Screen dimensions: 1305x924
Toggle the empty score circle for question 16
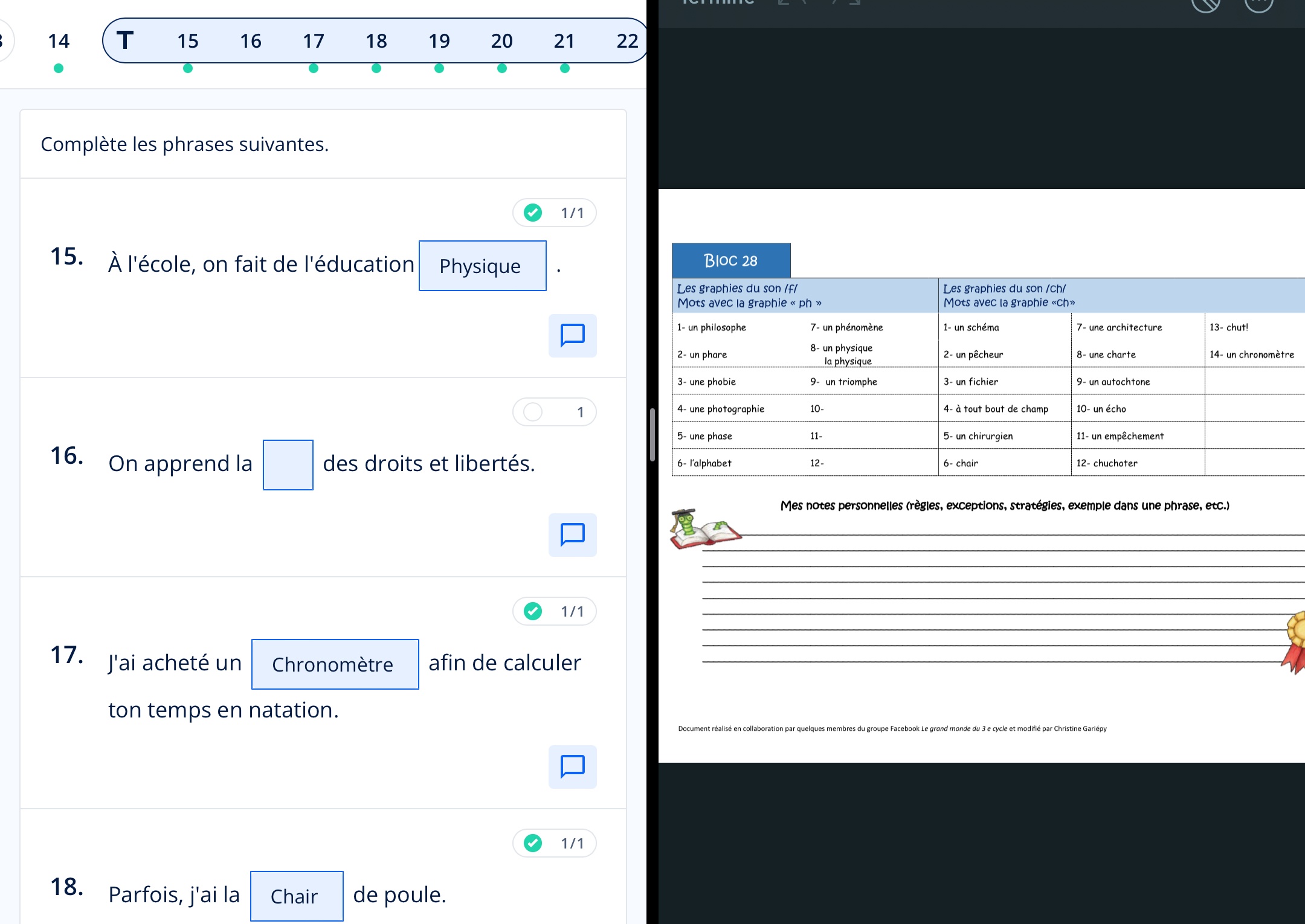tap(533, 412)
